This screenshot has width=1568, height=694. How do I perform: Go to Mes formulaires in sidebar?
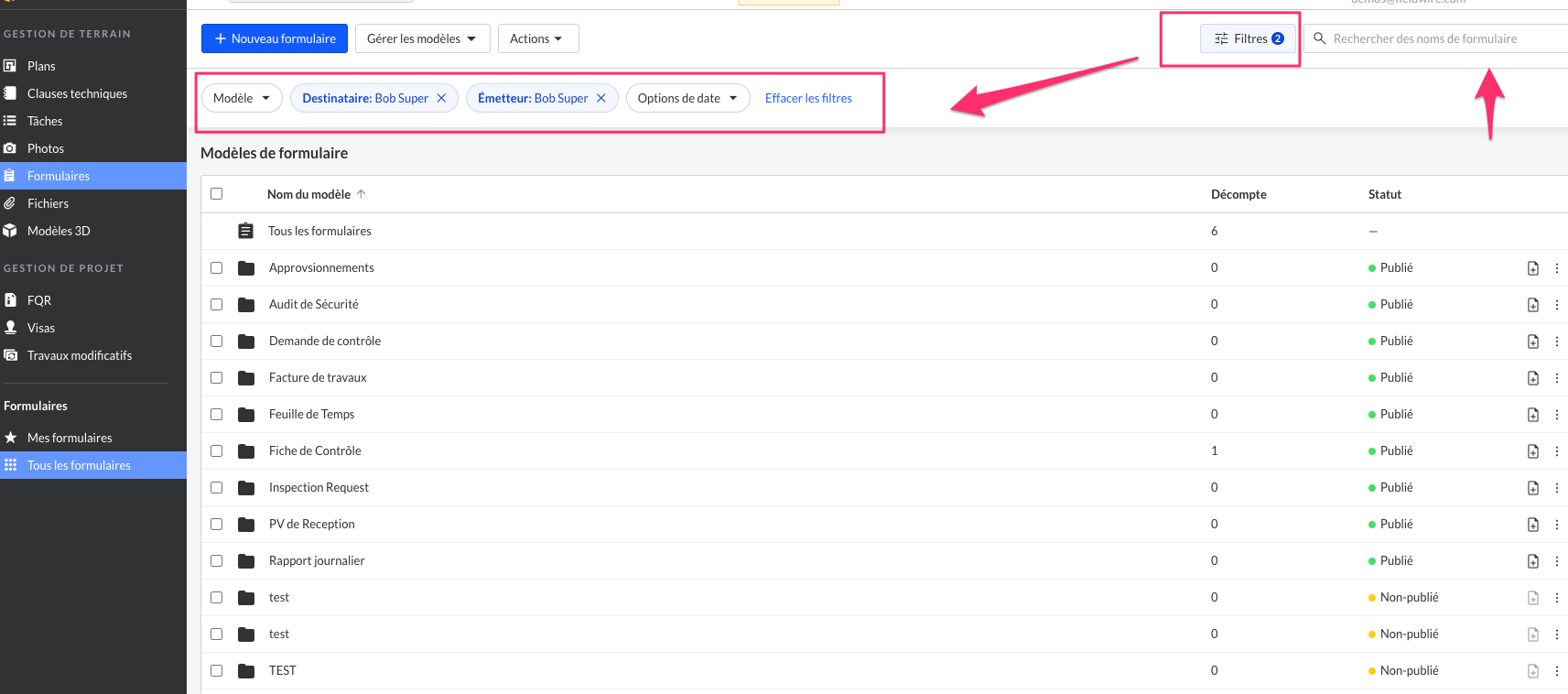point(70,438)
